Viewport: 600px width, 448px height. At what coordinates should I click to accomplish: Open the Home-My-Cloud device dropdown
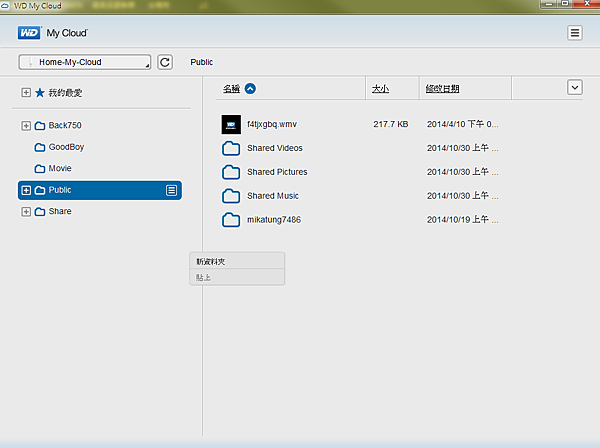[x=85, y=62]
